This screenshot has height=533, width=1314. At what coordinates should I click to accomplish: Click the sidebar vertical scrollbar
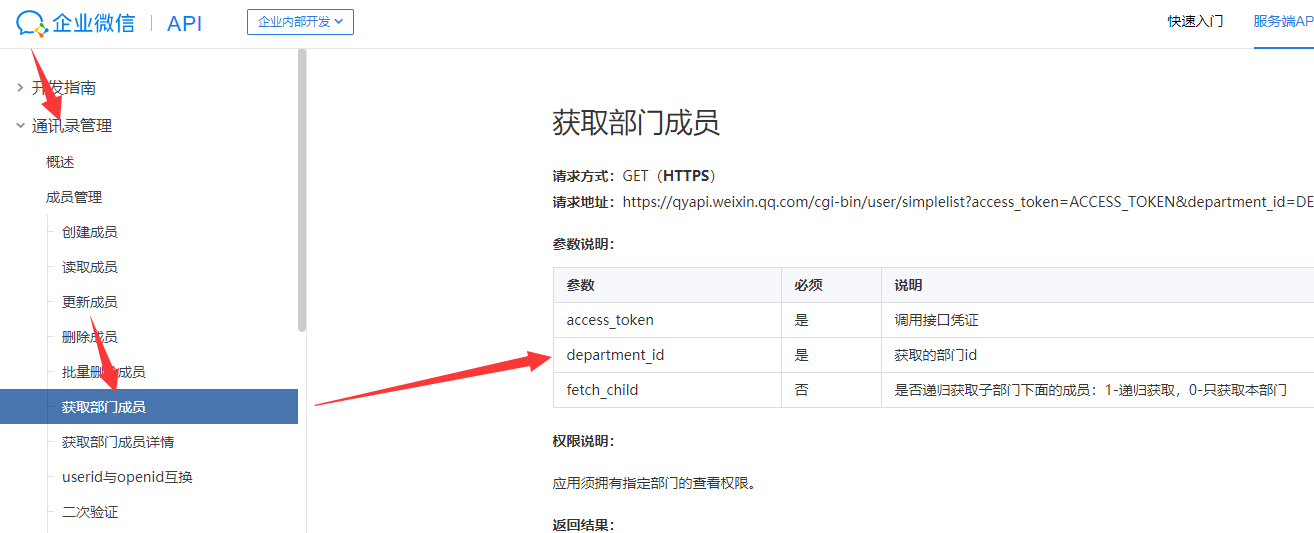(302, 190)
